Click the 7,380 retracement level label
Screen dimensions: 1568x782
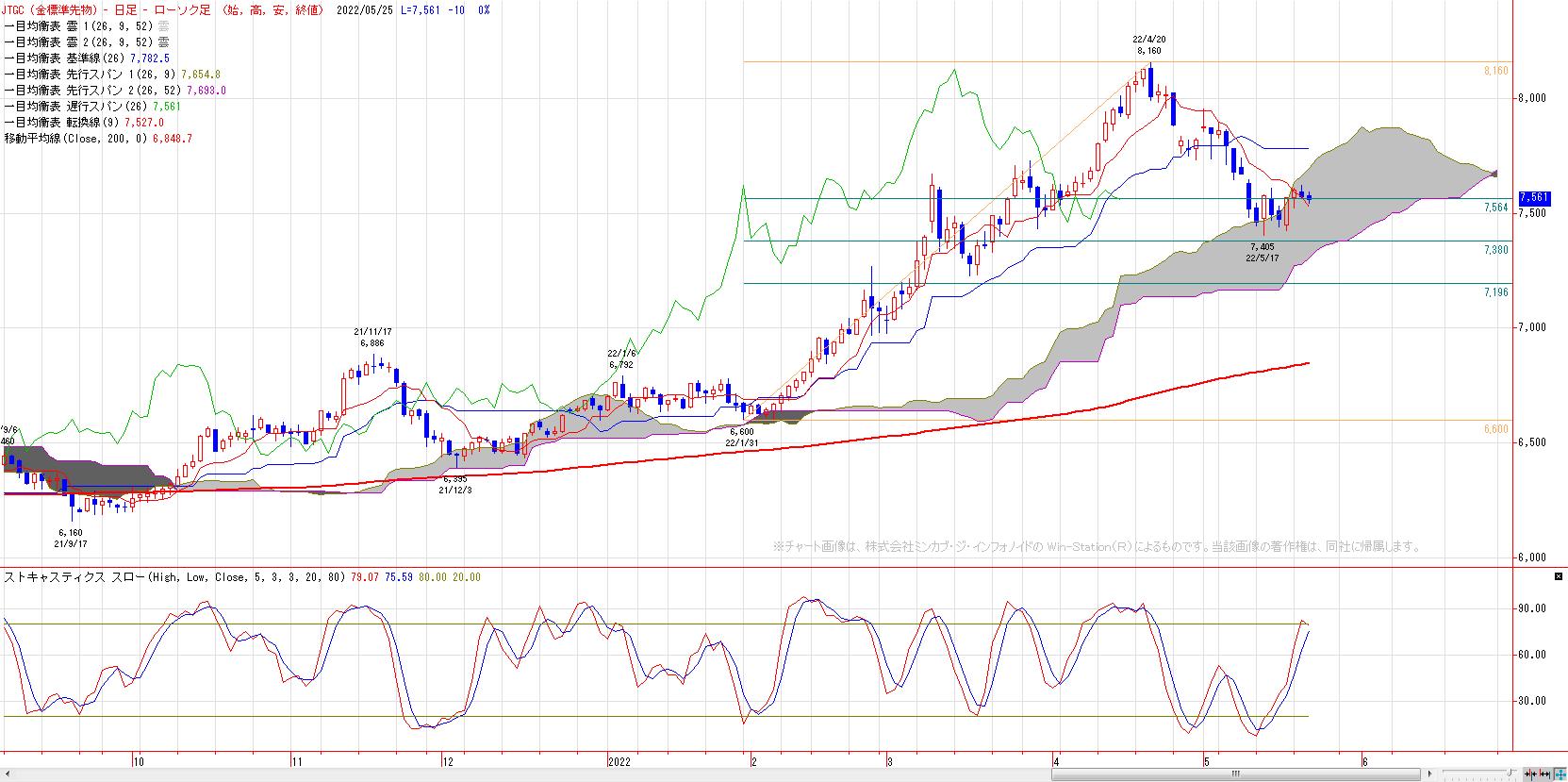click(1496, 250)
